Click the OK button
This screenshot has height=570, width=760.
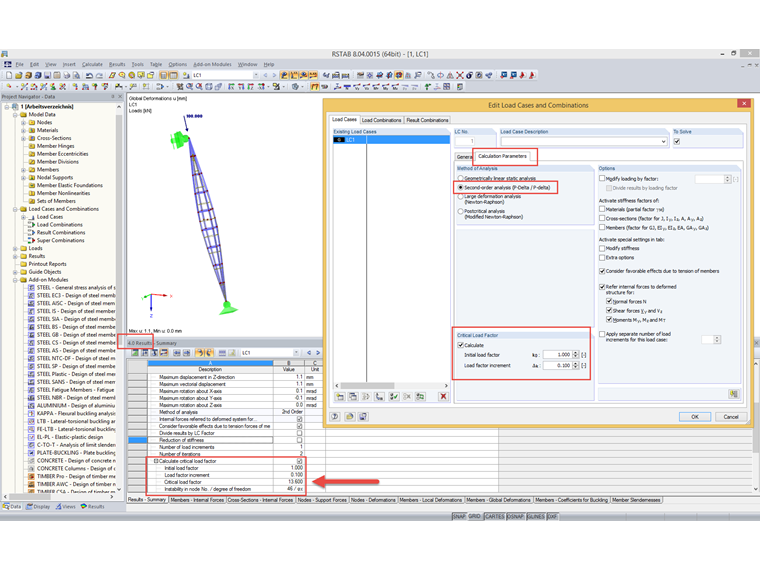click(695, 417)
